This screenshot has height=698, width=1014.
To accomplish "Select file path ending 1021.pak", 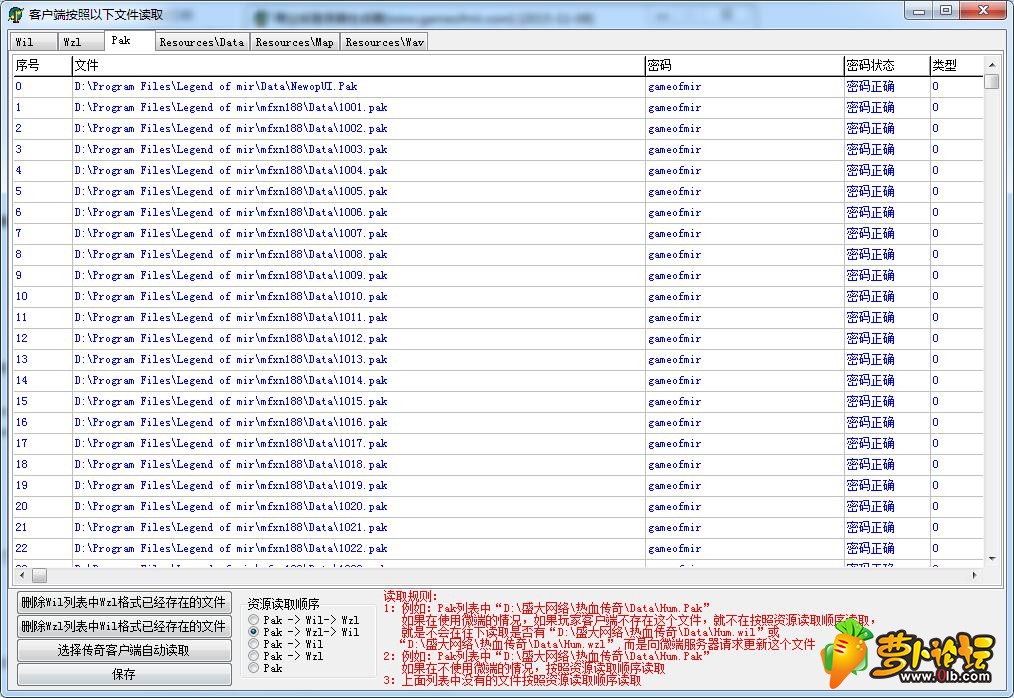I will tap(230, 528).
